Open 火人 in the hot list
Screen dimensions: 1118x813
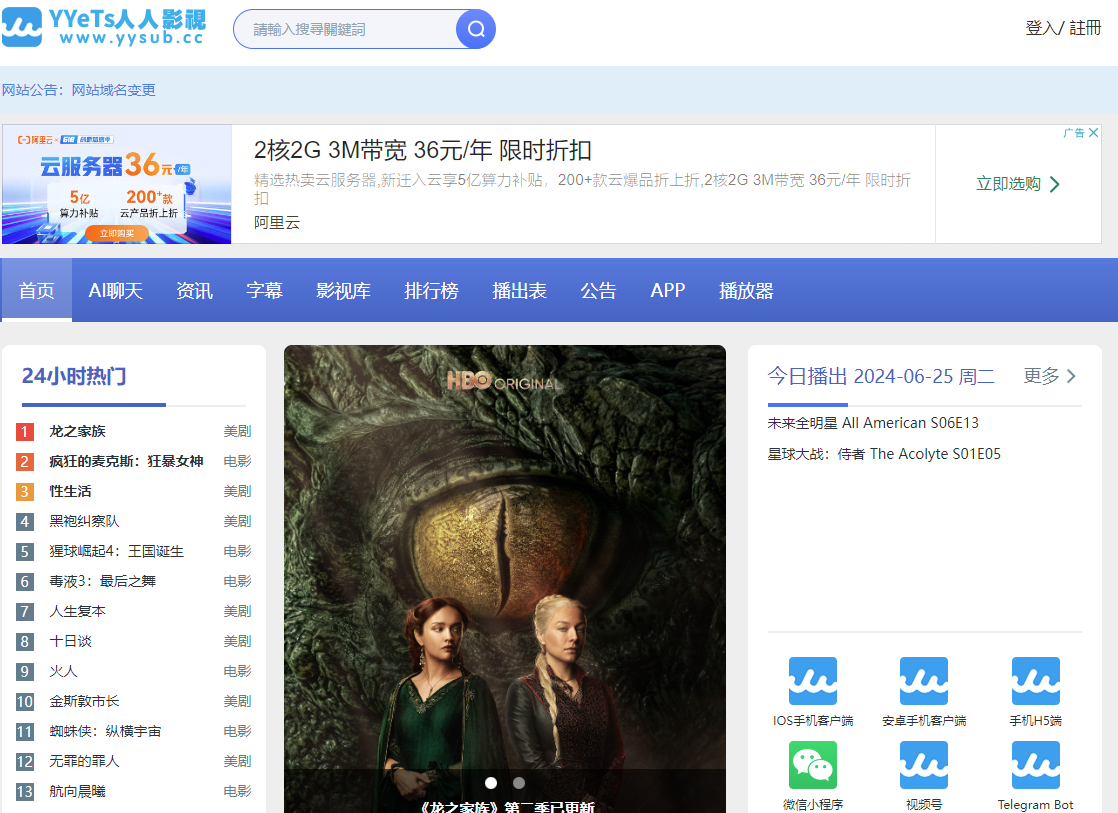pyautogui.click(x=63, y=671)
